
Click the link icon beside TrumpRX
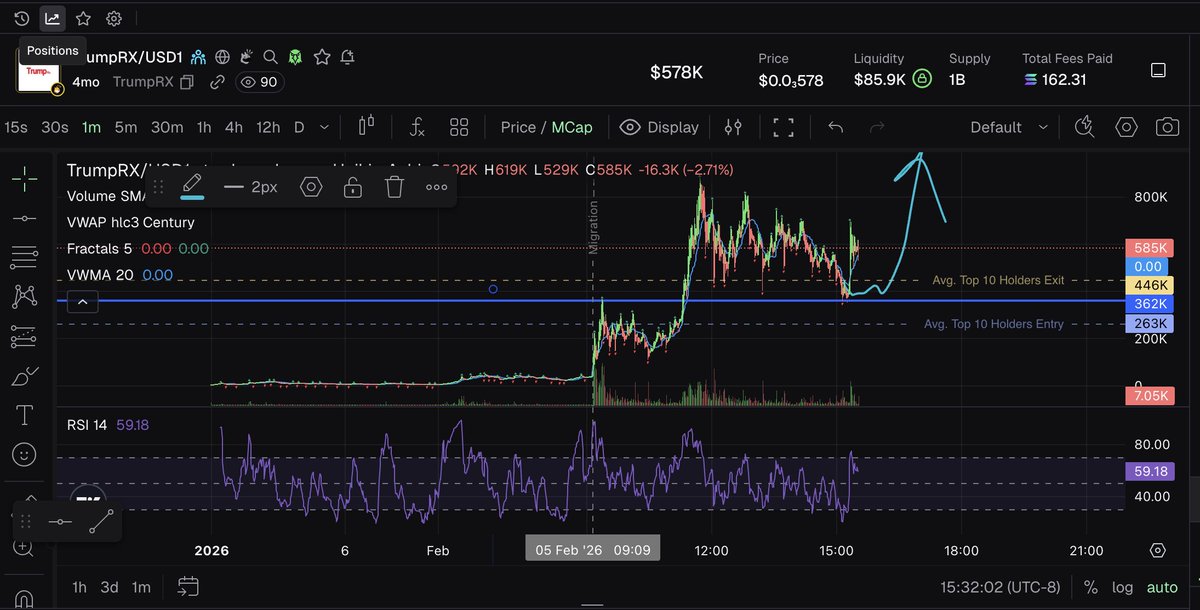(x=216, y=82)
